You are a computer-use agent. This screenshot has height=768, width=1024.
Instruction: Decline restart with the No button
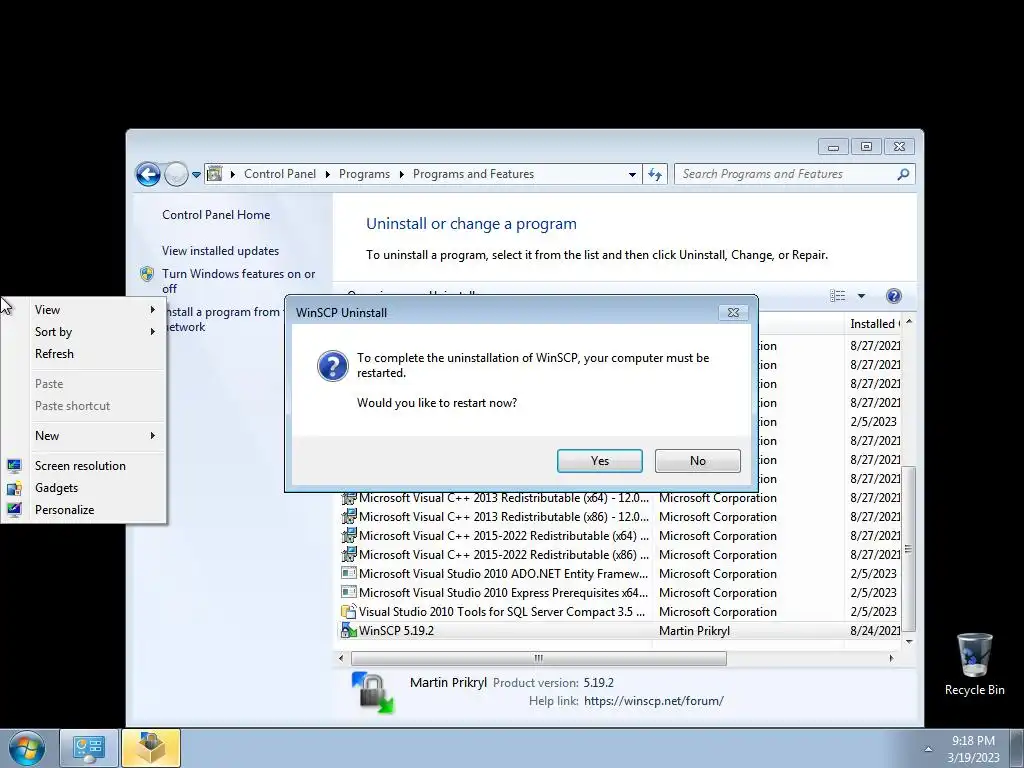pyautogui.click(x=697, y=460)
